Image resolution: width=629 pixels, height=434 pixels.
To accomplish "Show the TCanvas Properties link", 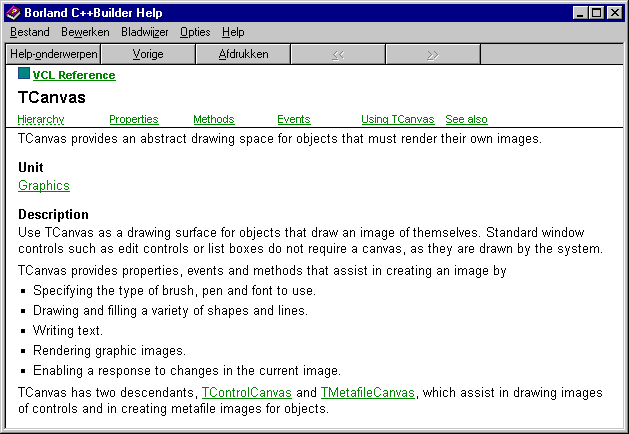I will pyautogui.click(x=133, y=120).
